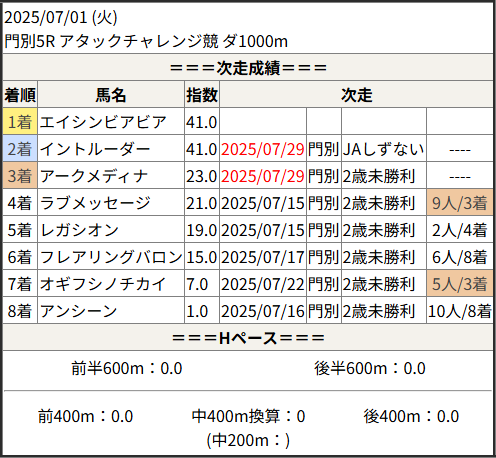Viewport: 496px width, 458px height.
Task: Click the Hペース section header
Action: pos(248,338)
